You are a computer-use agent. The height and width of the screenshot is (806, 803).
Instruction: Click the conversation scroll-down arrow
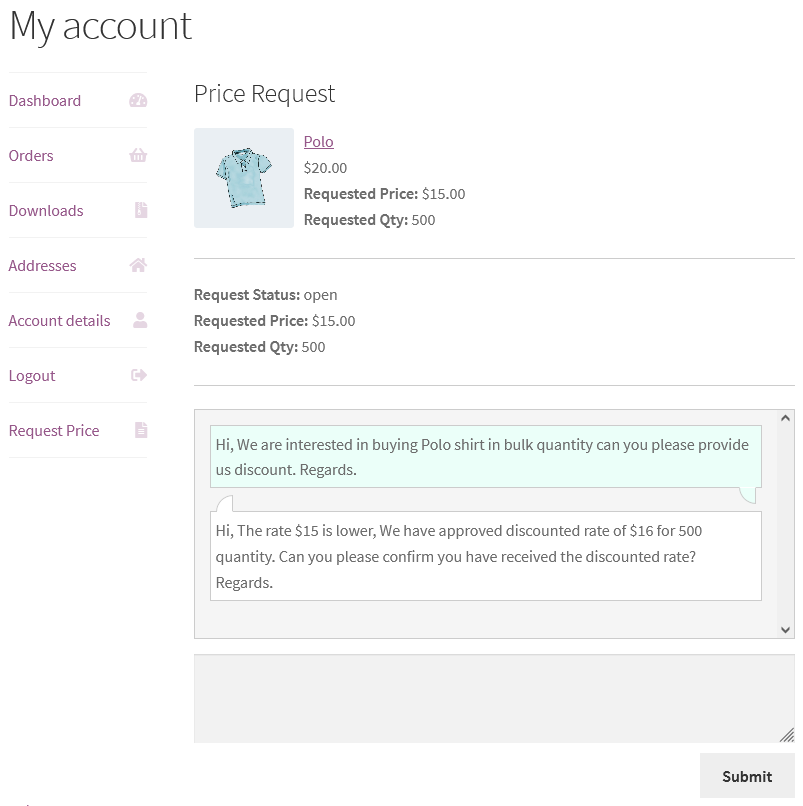coord(784,629)
